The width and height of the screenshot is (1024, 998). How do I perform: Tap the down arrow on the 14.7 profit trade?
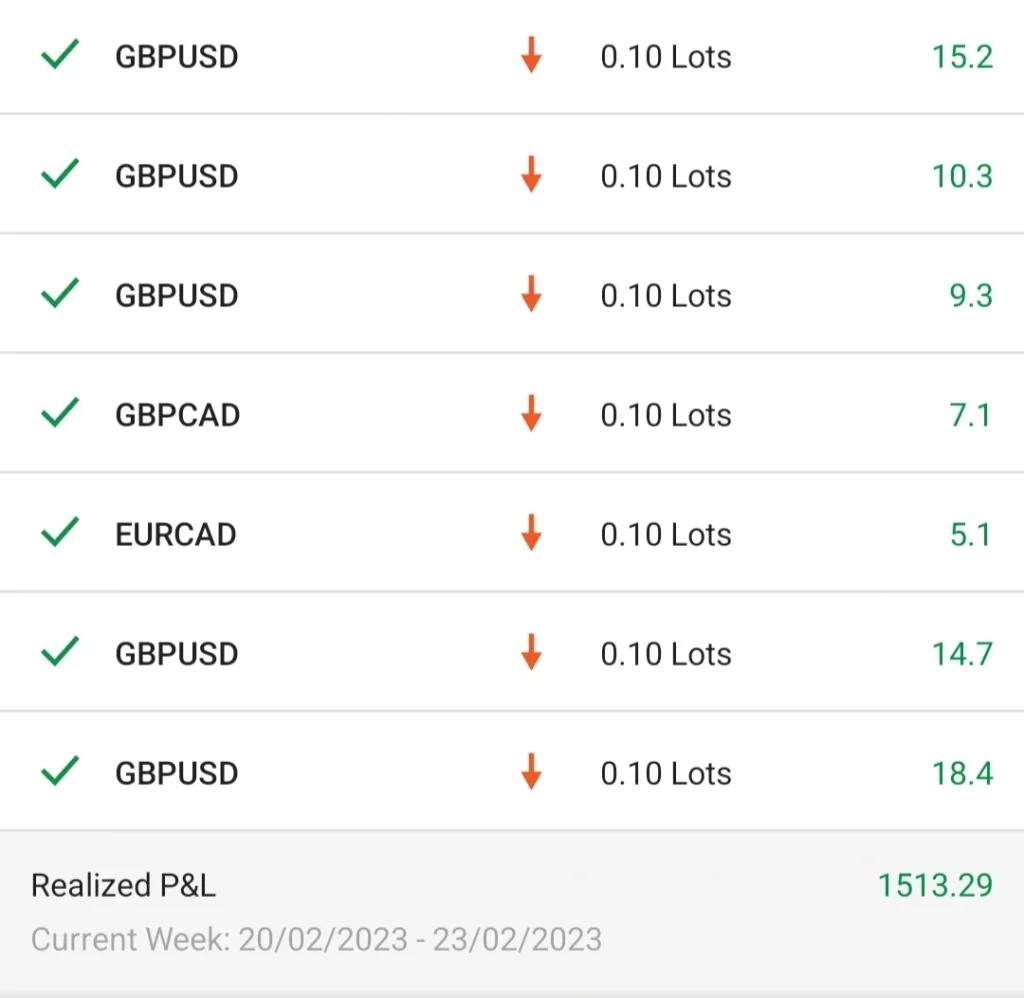coord(532,652)
